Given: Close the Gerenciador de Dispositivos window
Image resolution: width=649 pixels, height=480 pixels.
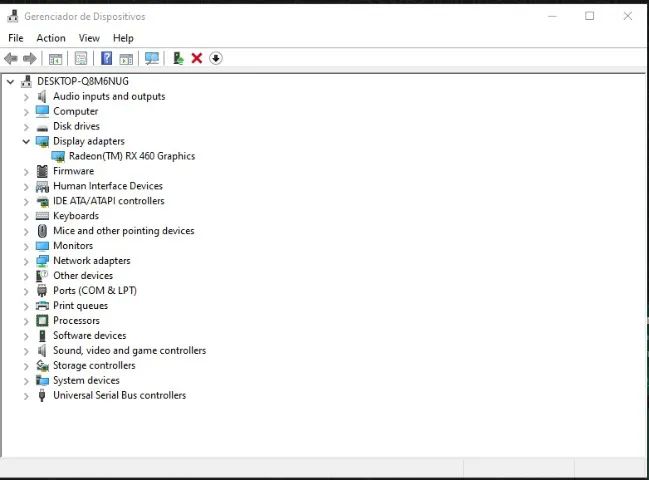Looking at the screenshot, I should point(627,16).
